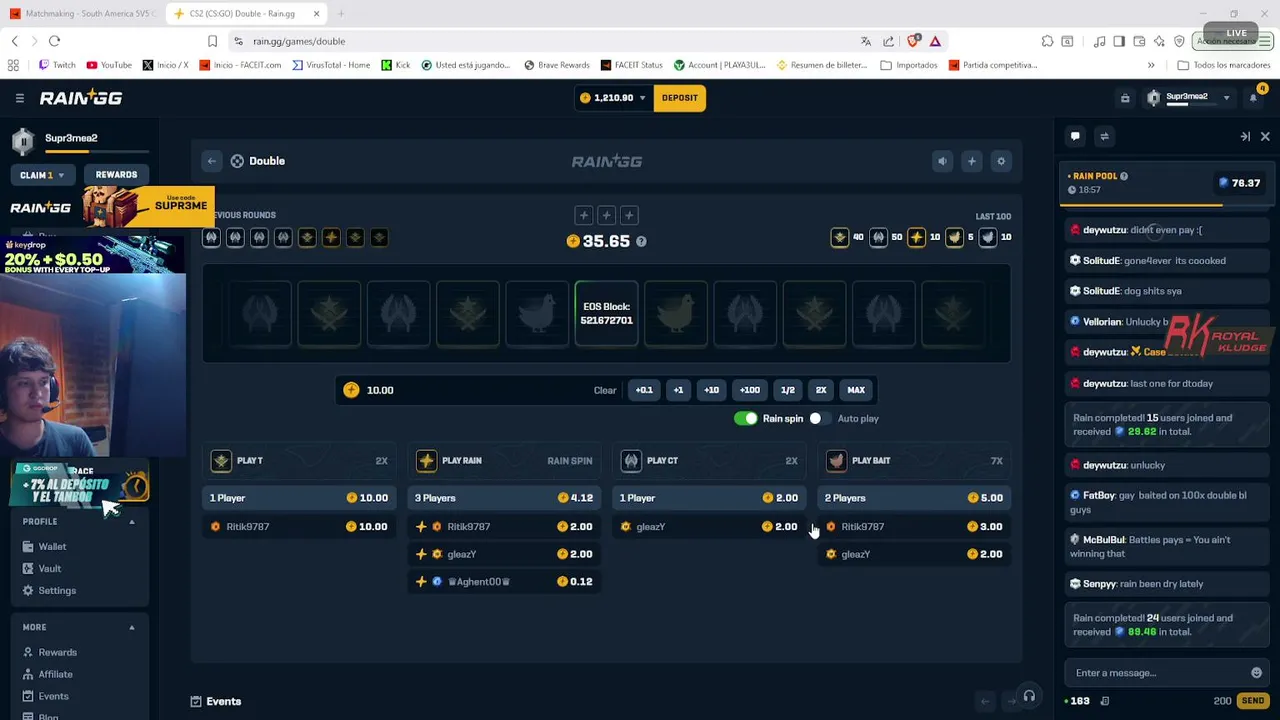Screen dimensions: 1280x720
Task: Click previous arrow in Events section
Action: [x=985, y=701]
